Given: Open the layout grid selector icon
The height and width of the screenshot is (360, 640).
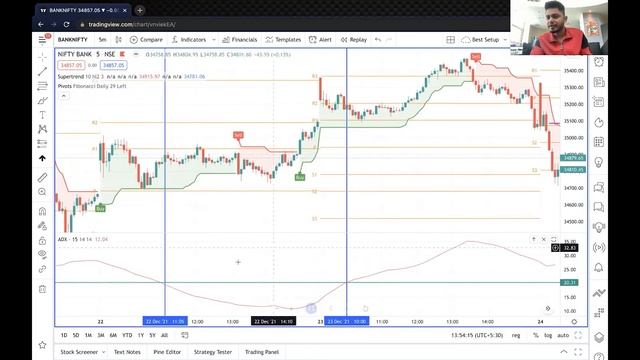Looking at the screenshot, I should [451, 40].
